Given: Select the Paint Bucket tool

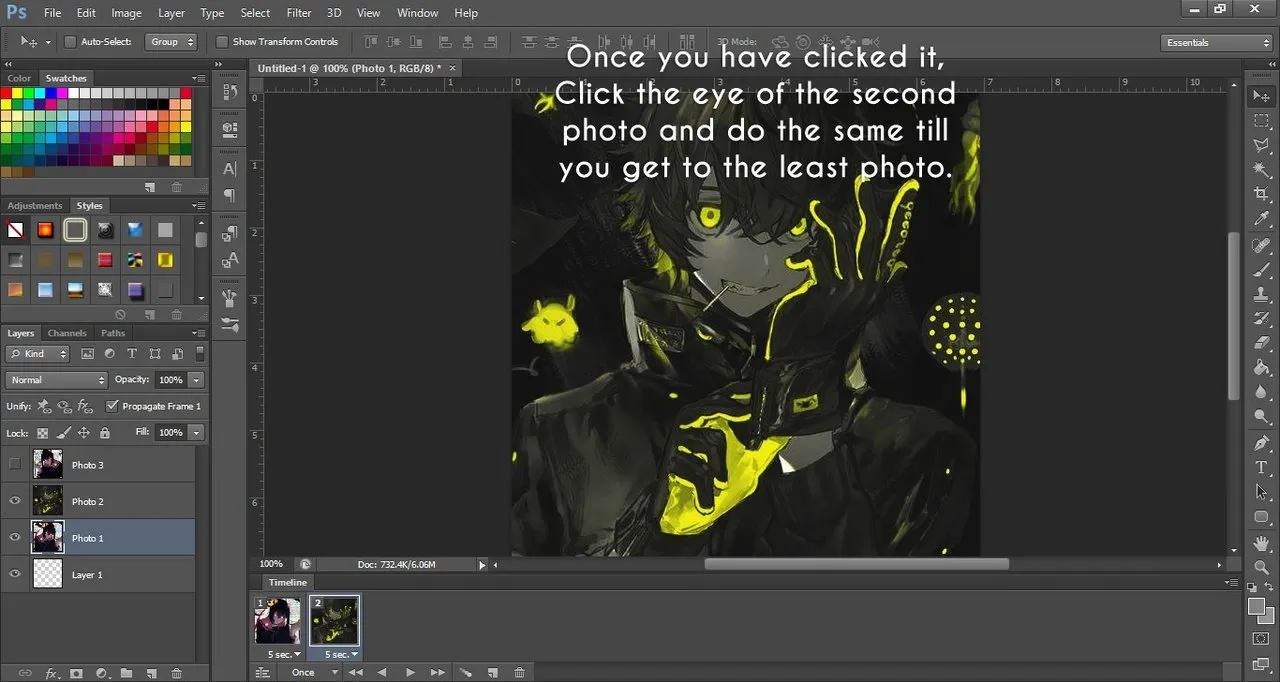Looking at the screenshot, I should point(1261,368).
